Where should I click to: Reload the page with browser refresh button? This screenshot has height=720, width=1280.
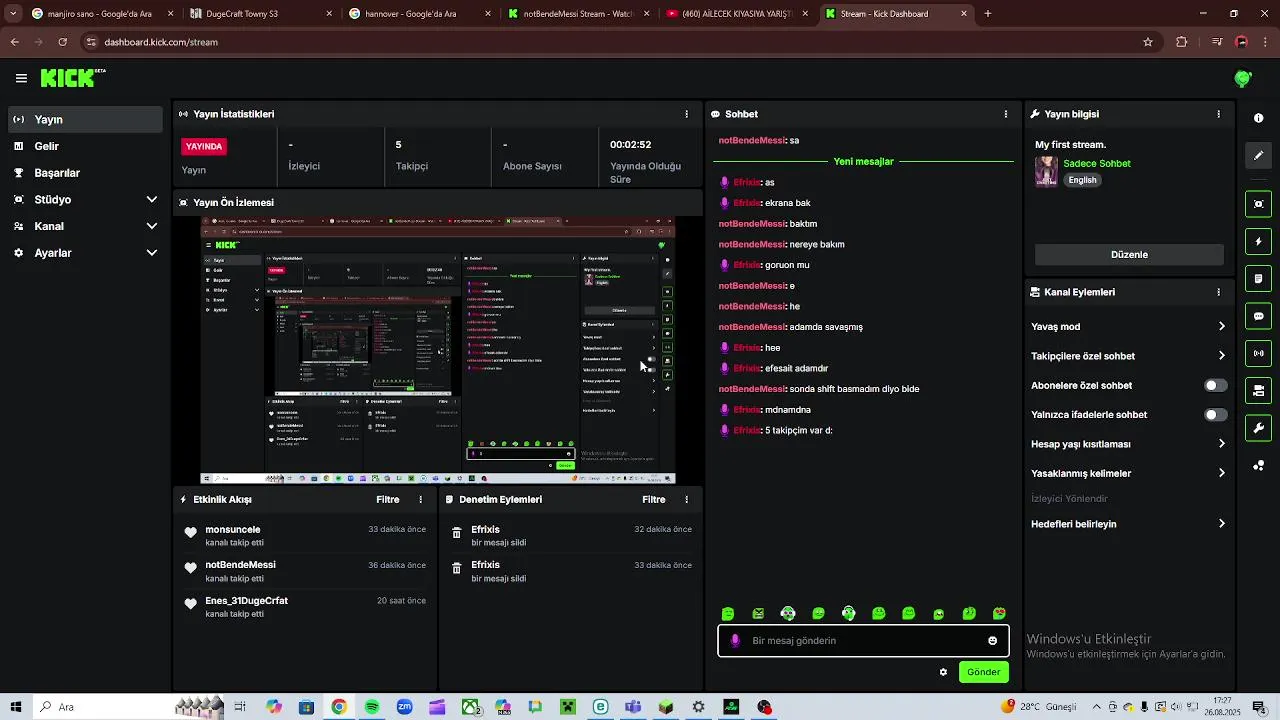coord(62,42)
